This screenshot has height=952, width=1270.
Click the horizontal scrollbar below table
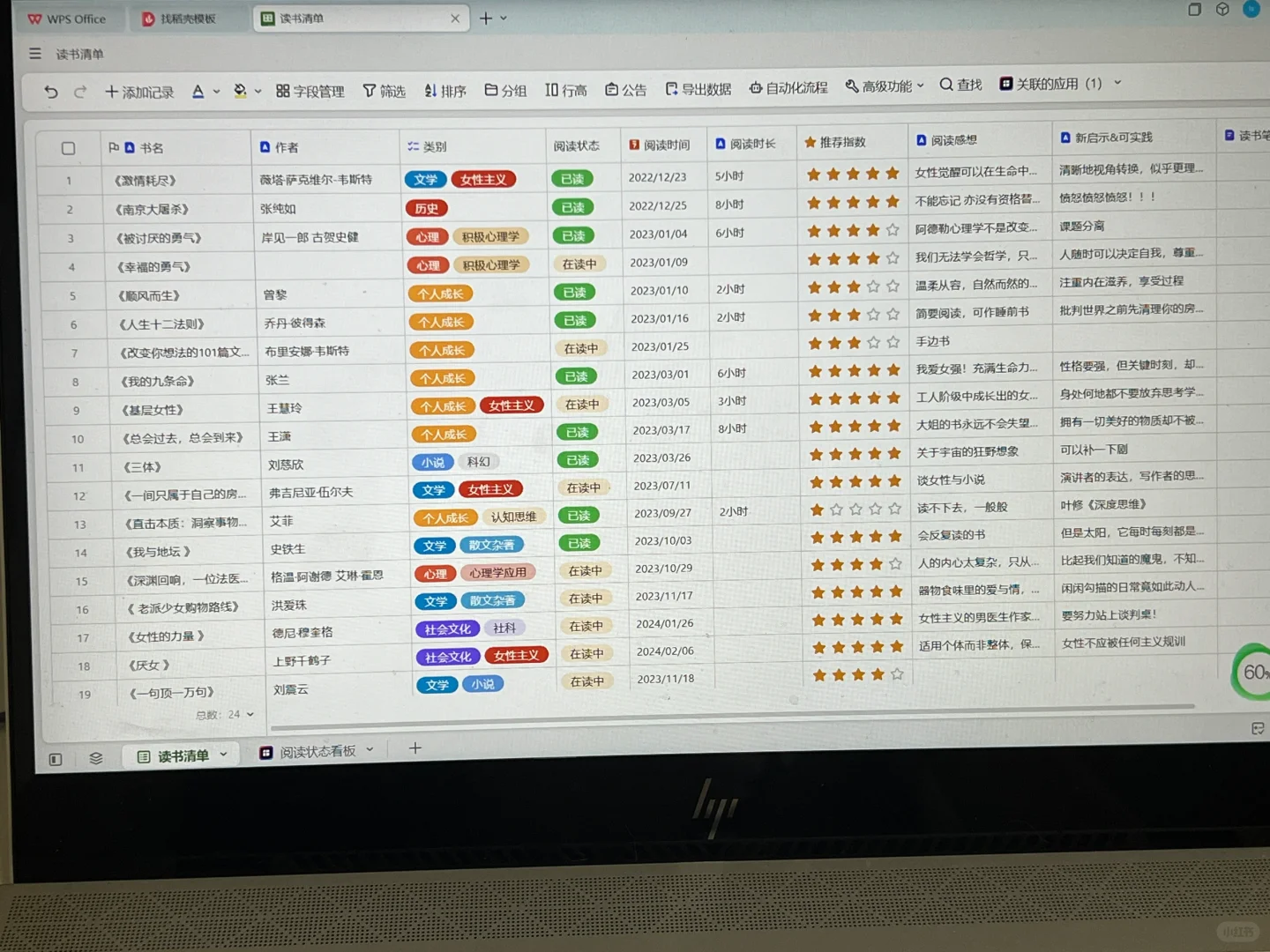(732, 715)
